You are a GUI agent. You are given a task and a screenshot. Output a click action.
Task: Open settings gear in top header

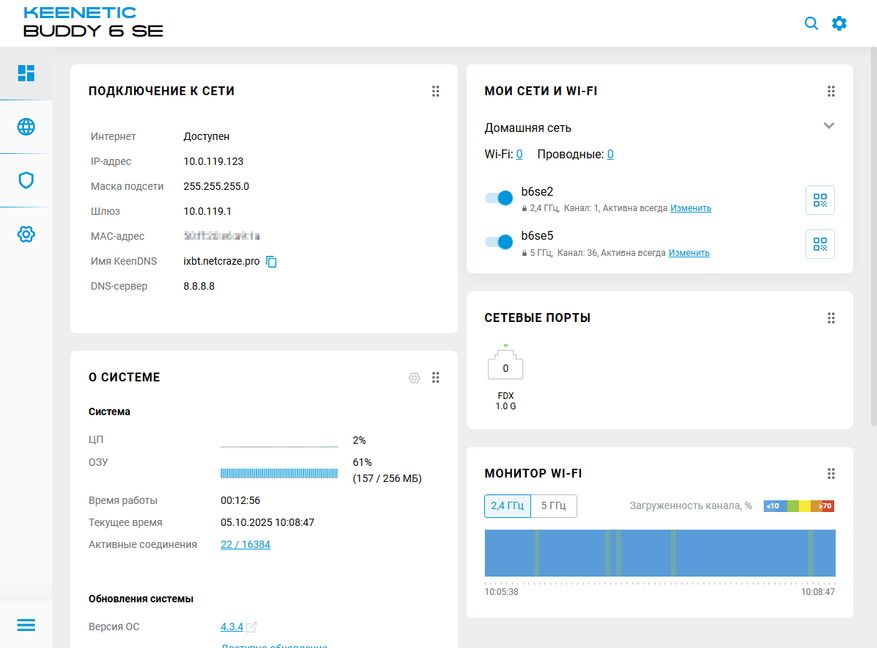839,23
